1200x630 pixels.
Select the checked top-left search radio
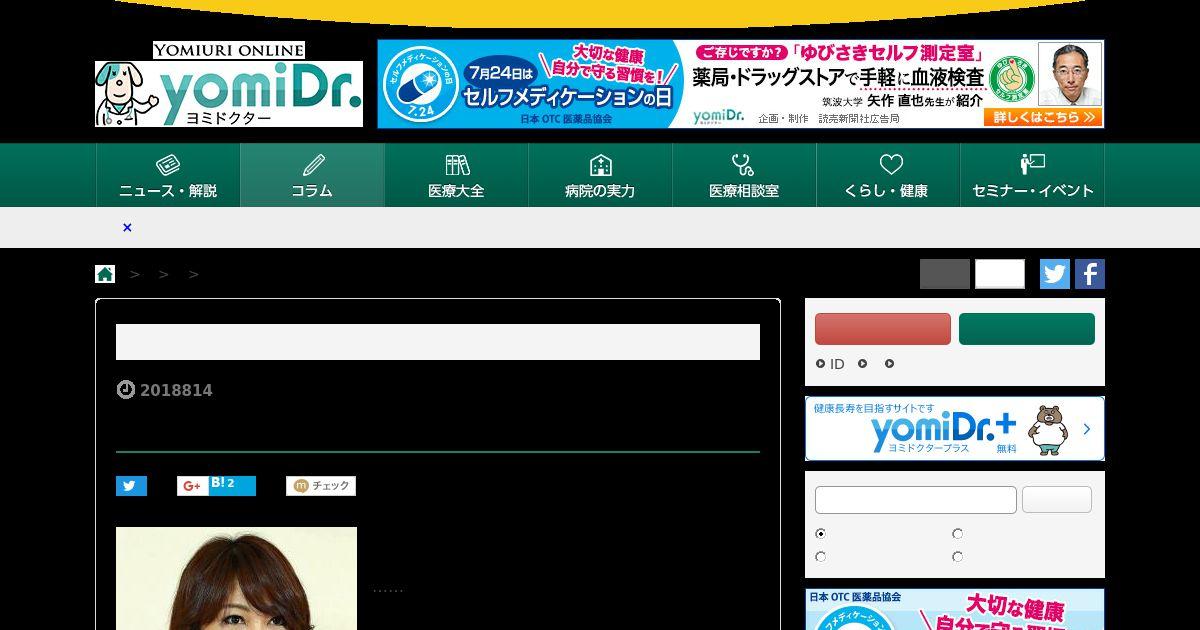coord(821,534)
